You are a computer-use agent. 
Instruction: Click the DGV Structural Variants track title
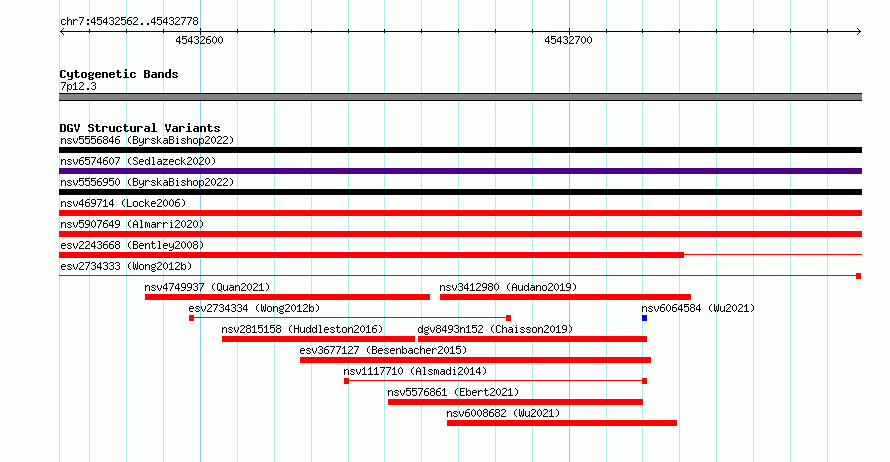[x=140, y=128]
